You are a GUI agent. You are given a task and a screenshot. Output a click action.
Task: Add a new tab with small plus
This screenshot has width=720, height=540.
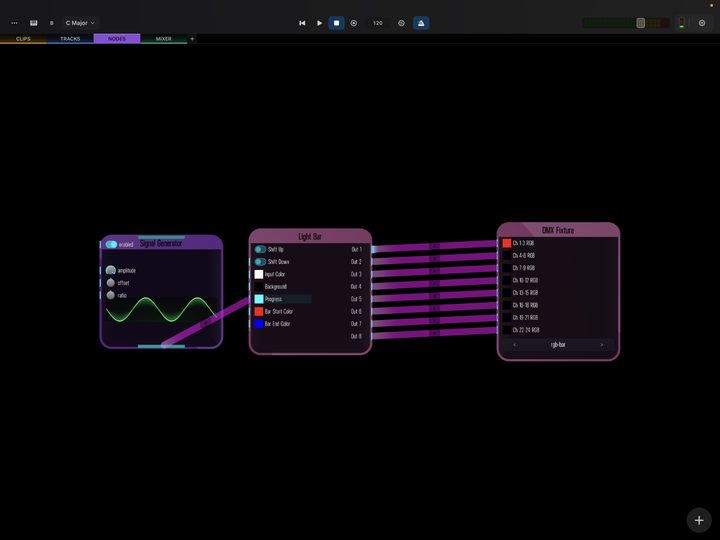192,39
